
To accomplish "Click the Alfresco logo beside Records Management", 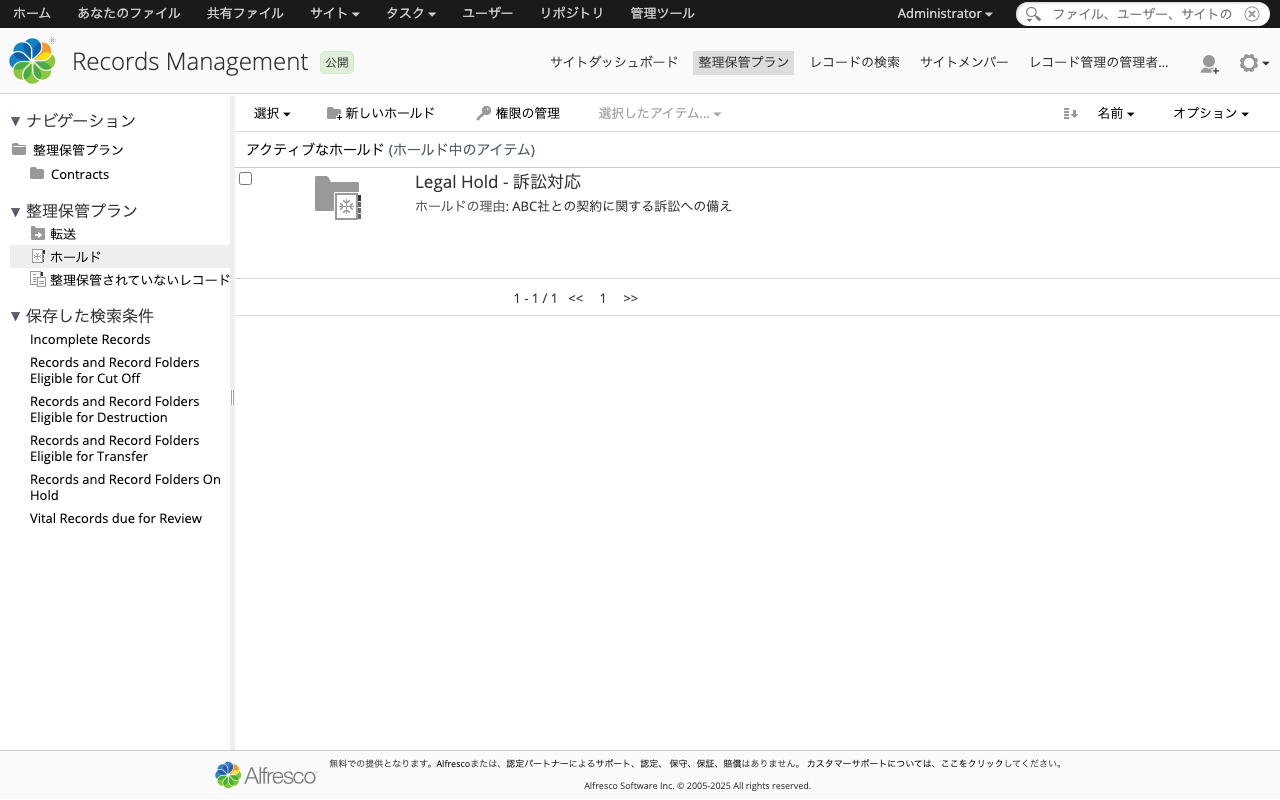I will (x=32, y=61).
